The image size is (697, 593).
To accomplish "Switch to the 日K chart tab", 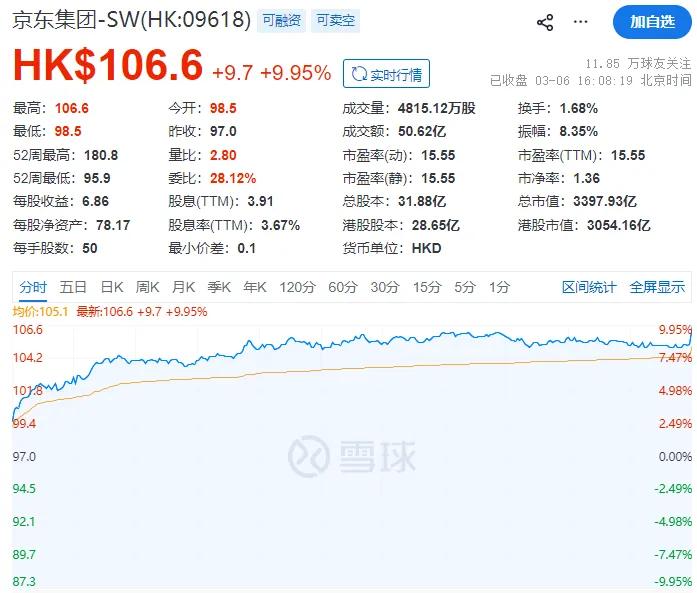I will [112, 287].
